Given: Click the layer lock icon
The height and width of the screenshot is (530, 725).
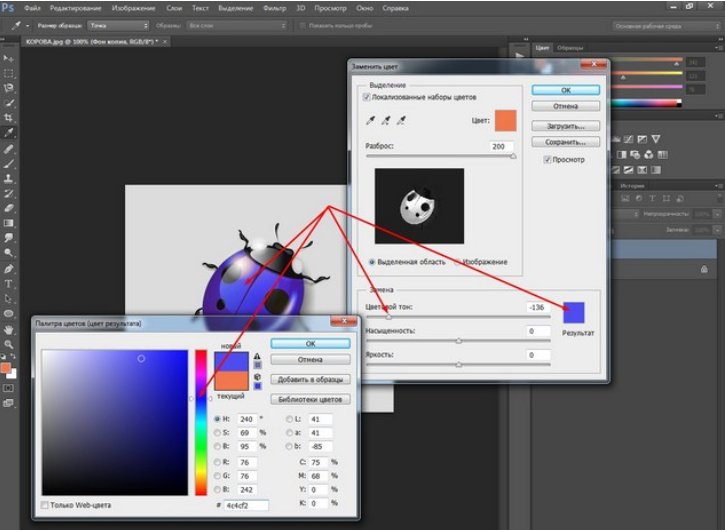Looking at the screenshot, I should click(704, 269).
